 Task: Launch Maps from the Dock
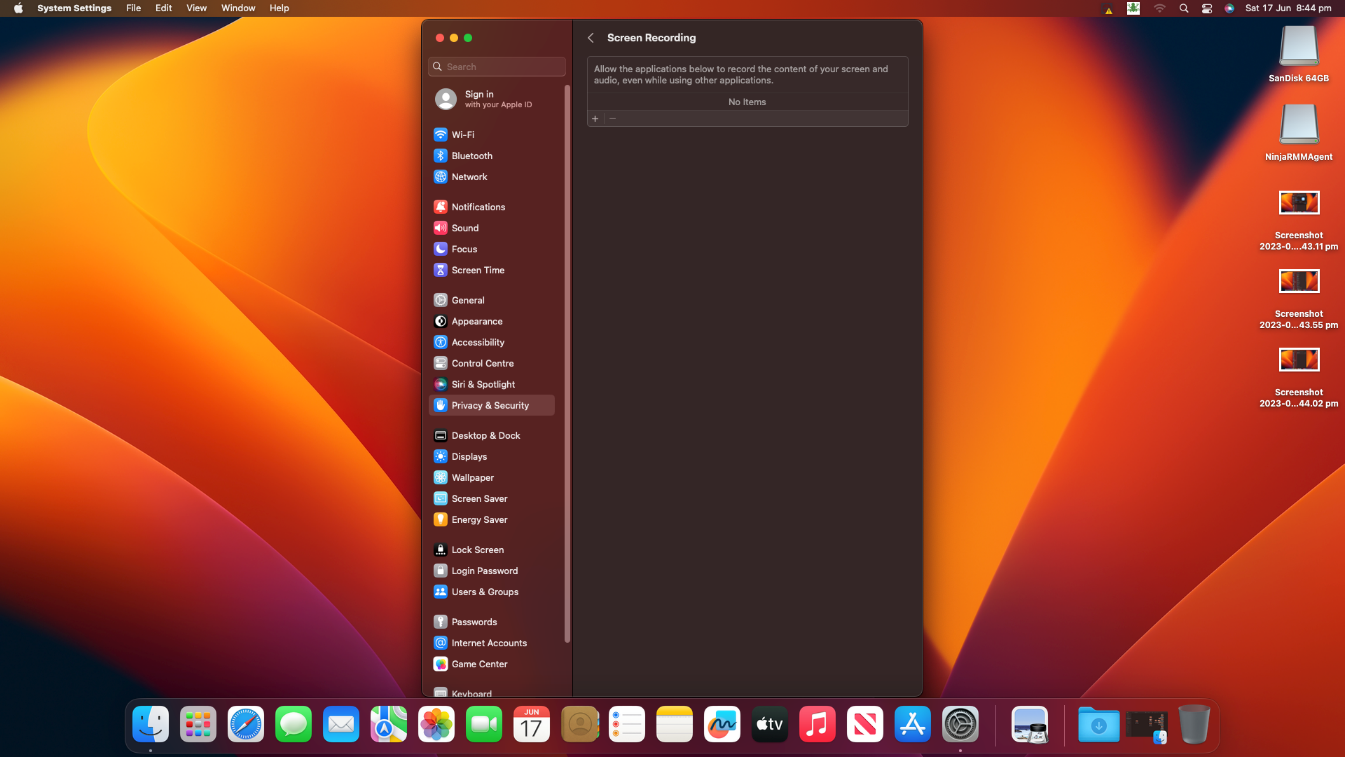(x=389, y=724)
